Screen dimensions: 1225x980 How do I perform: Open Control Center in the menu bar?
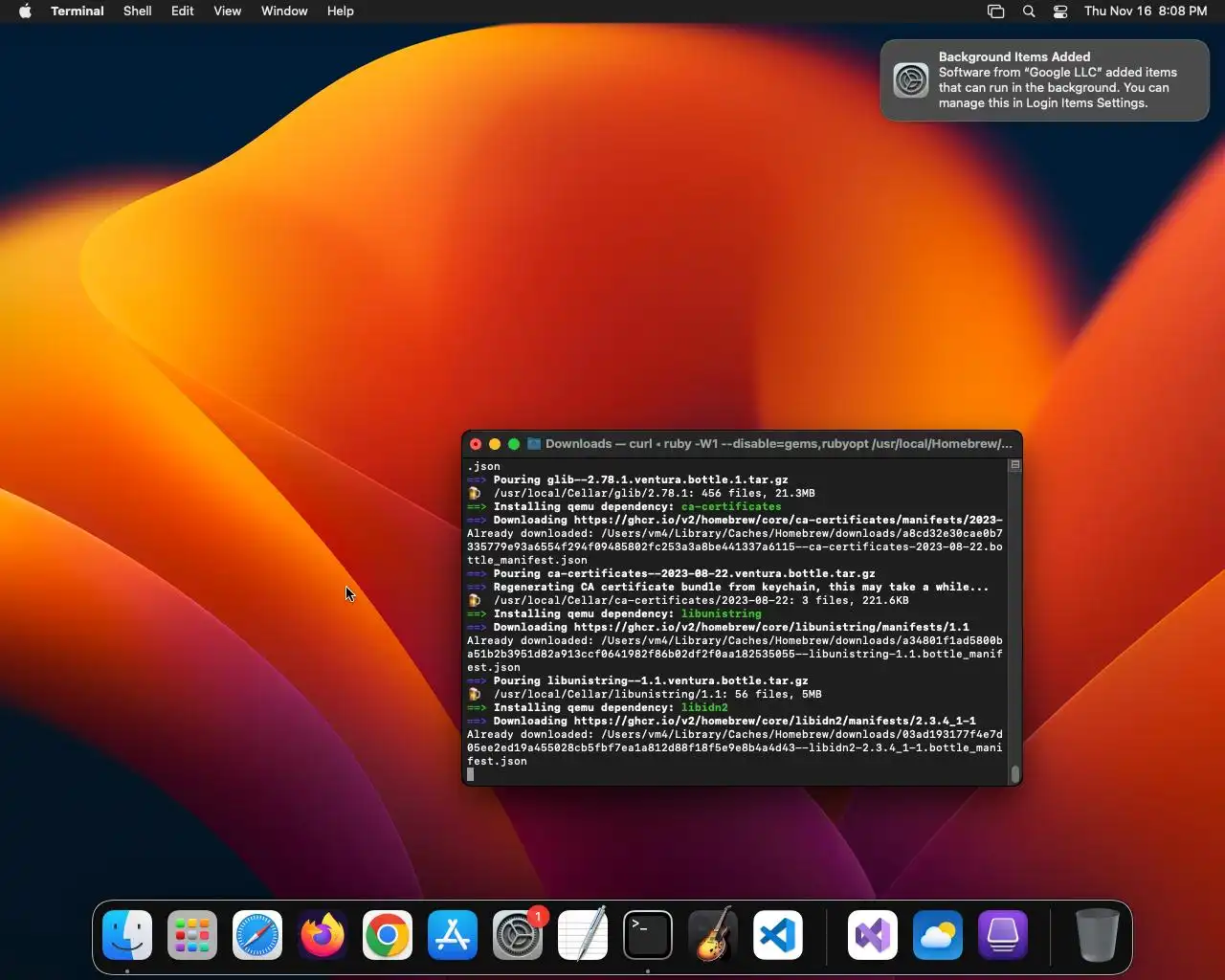(1060, 11)
